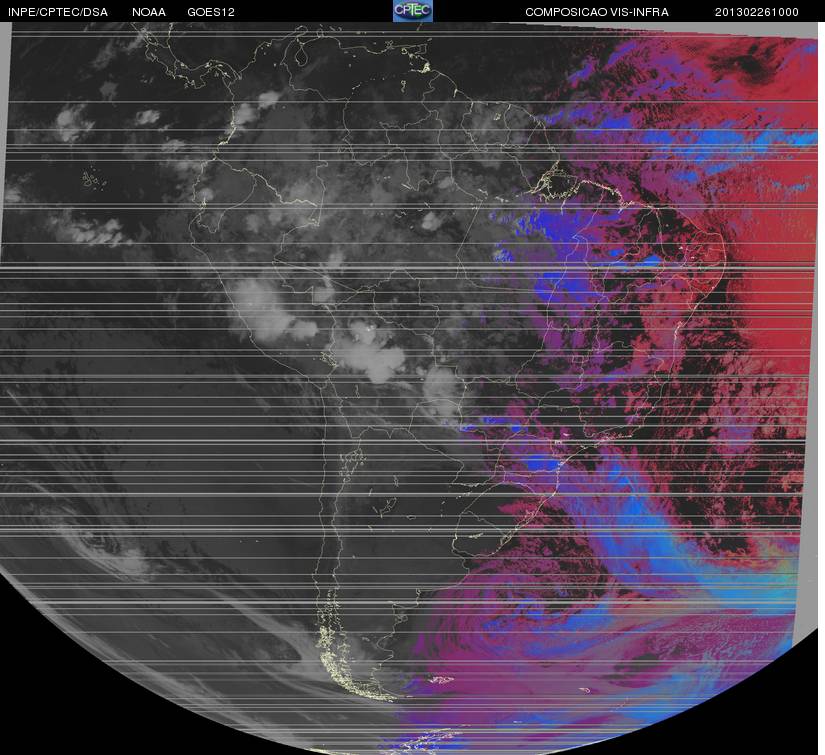Viewport: 825px width, 755px height.
Task: Select the GOES12 satellite label
Action: (211, 12)
